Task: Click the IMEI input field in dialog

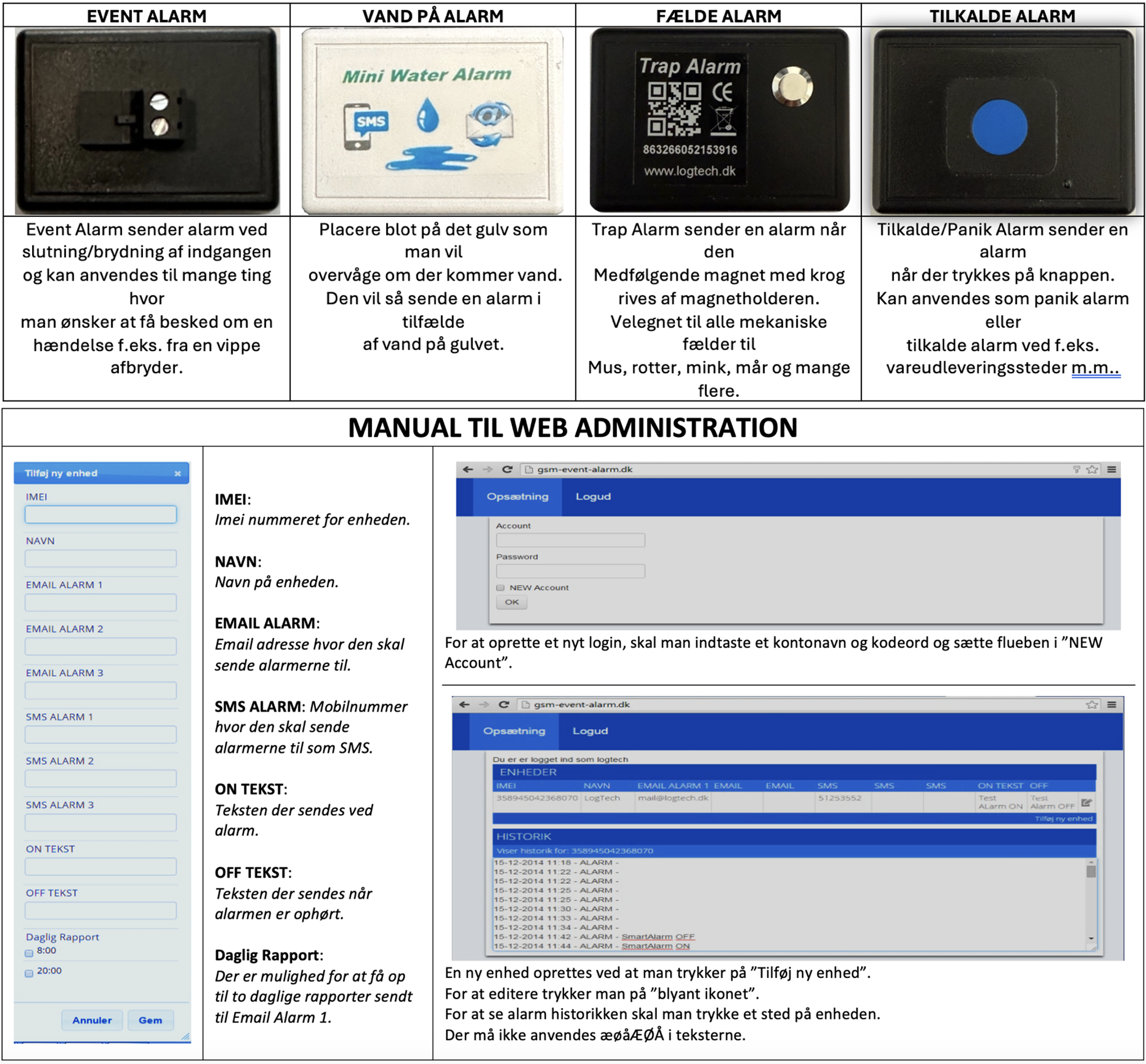Action: pyautogui.click(x=101, y=514)
